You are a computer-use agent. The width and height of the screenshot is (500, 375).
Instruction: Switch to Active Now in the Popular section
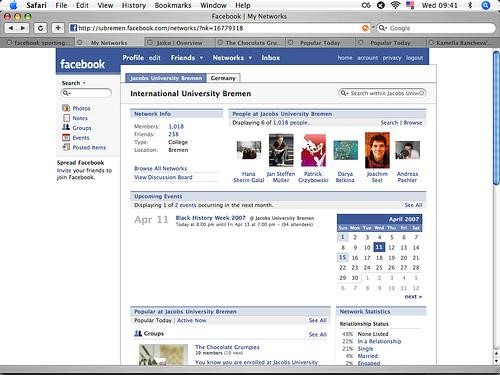(x=192, y=320)
